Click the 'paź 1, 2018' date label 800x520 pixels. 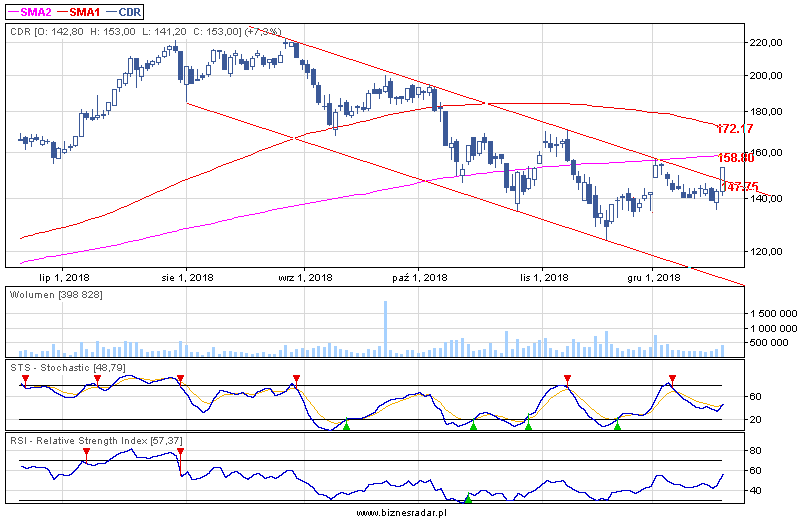pos(418,277)
